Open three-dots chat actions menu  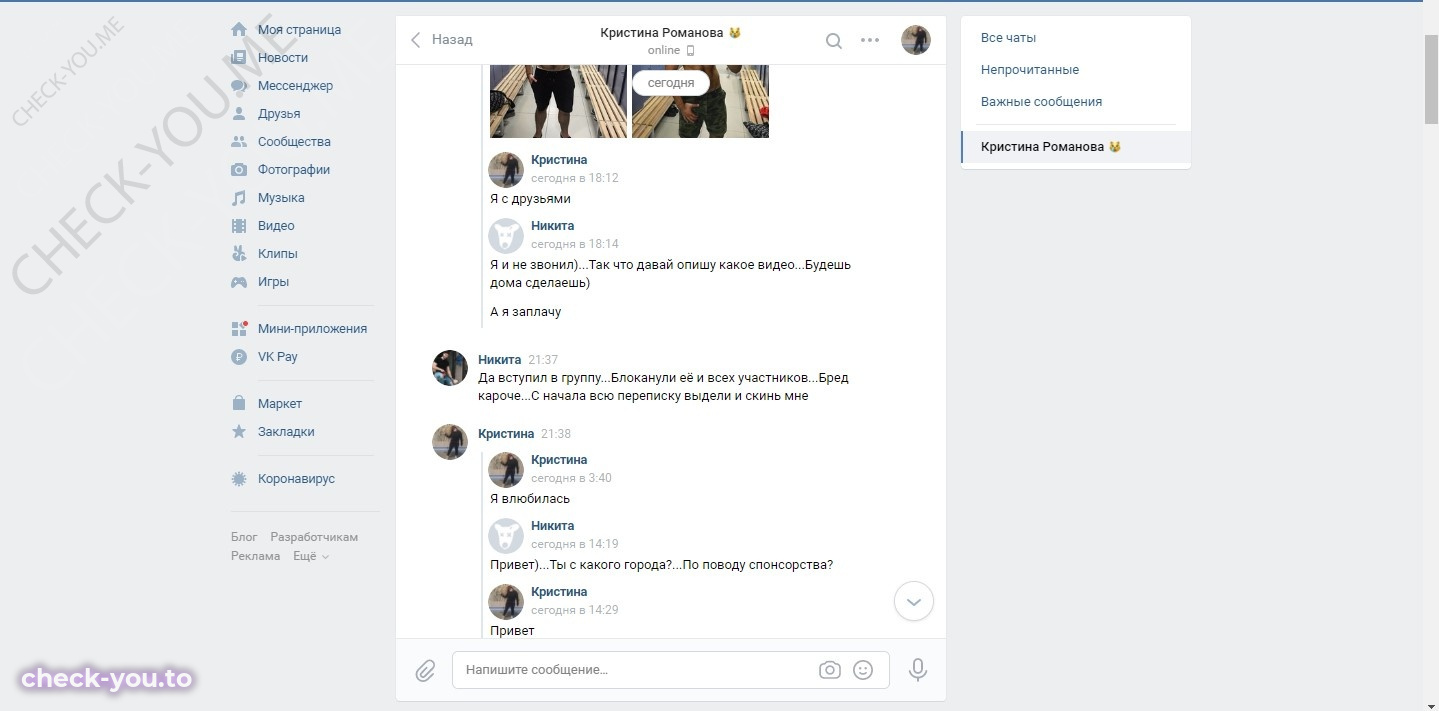(x=870, y=41)
